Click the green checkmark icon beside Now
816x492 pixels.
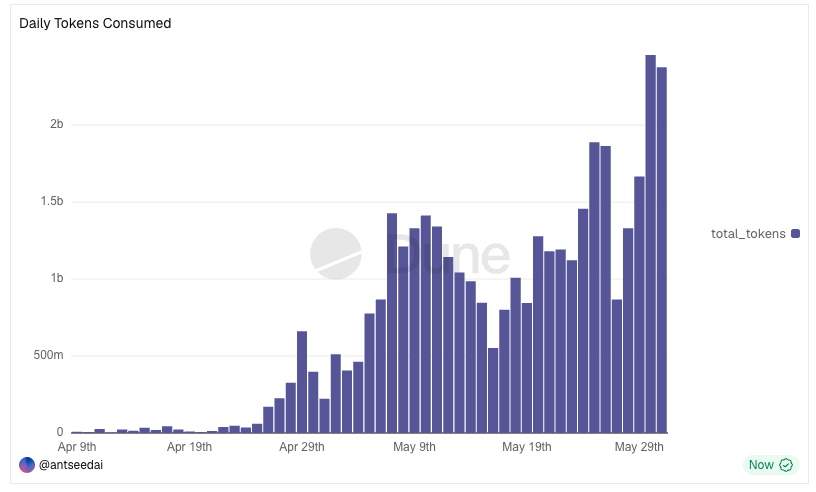coord(786,465)
